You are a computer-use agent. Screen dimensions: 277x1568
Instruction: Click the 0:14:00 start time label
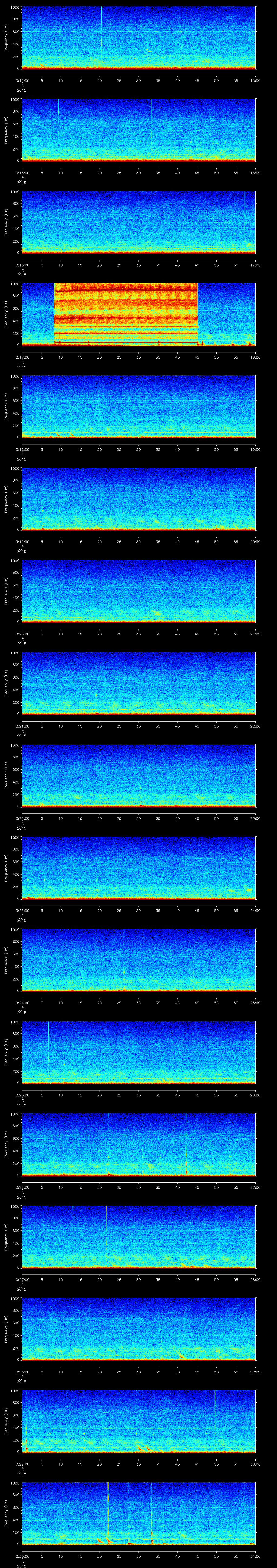tap(22, 80)
